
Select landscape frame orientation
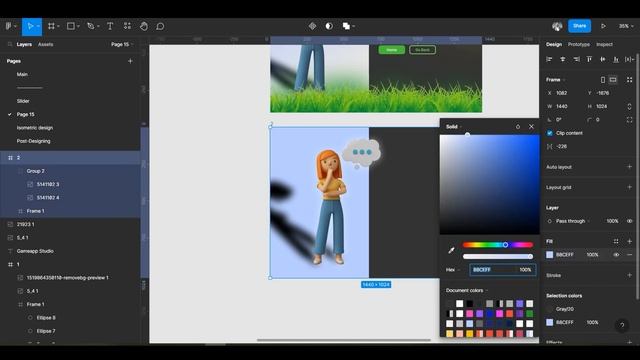613,80
